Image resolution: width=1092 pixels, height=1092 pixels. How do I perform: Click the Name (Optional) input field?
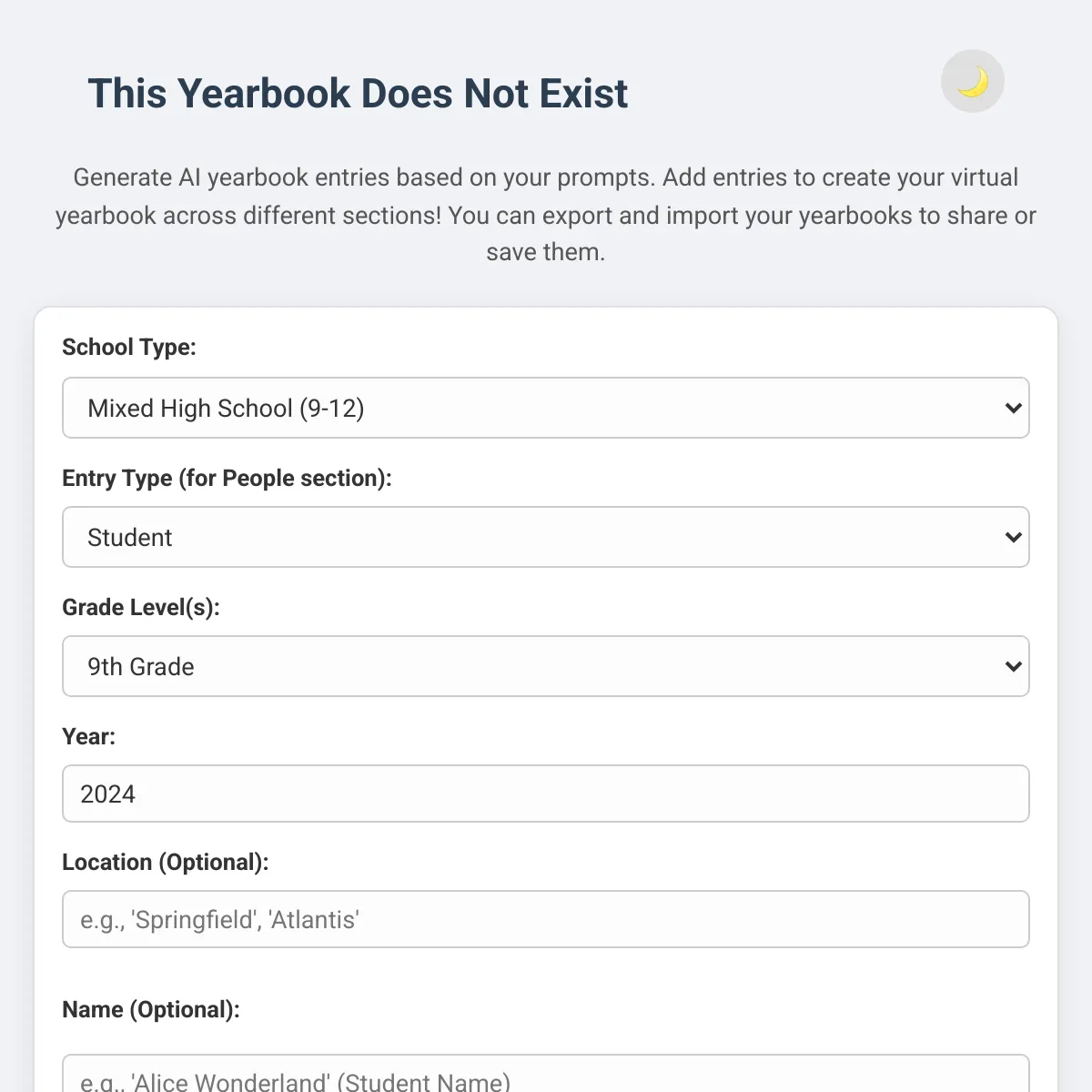point(546,1074)
